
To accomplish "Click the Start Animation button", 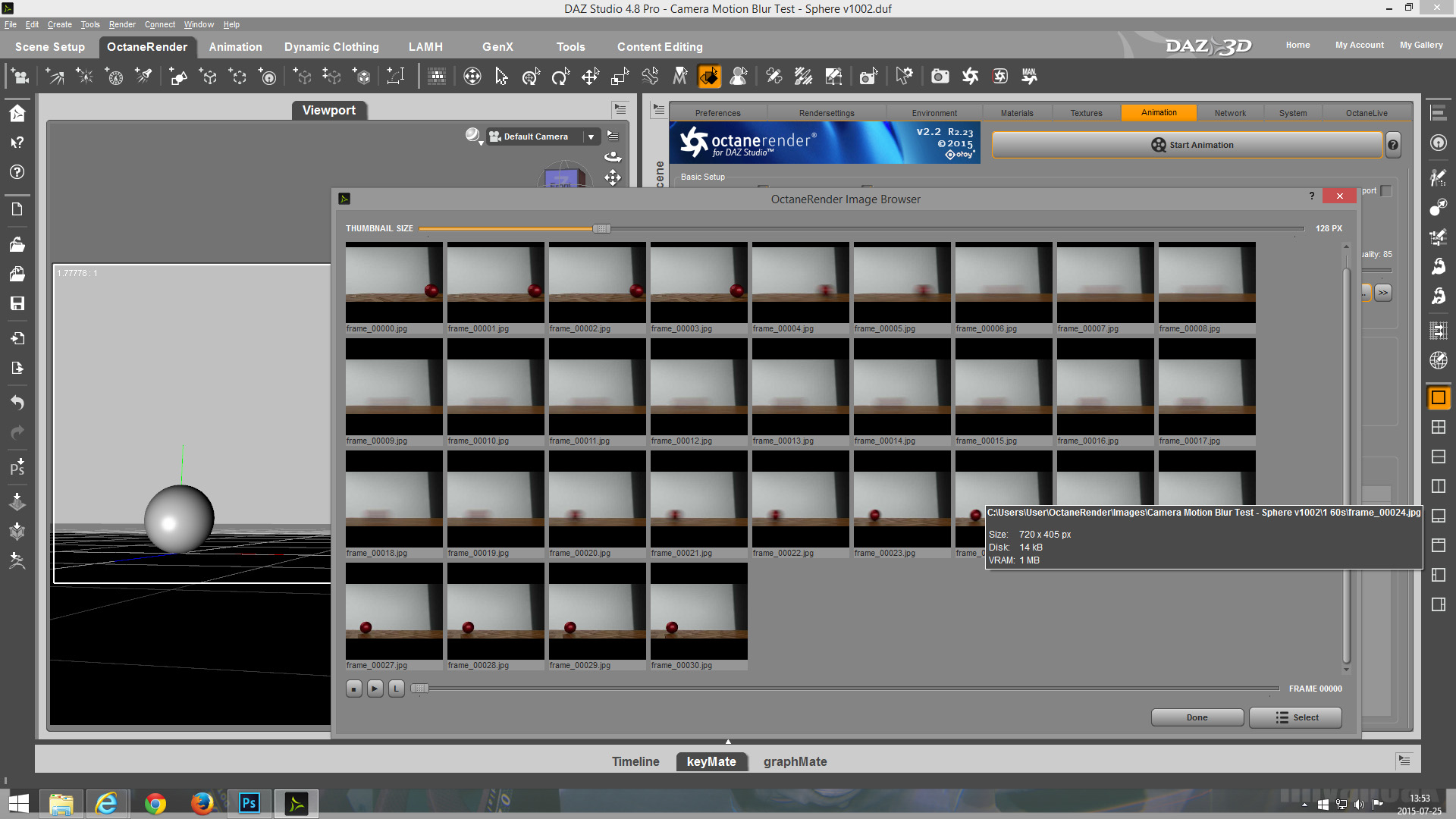I will click(1187, 145).
